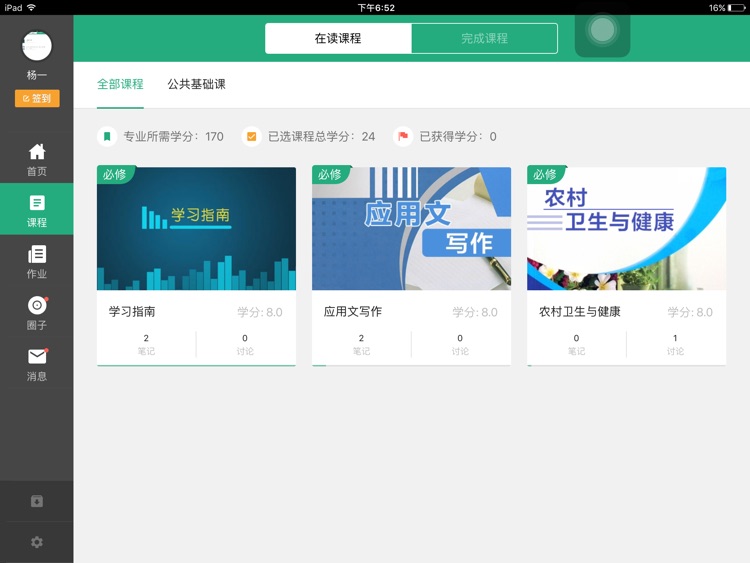
Task: View 讨论 discussions of 应用文写作
Action: [460, 344]
